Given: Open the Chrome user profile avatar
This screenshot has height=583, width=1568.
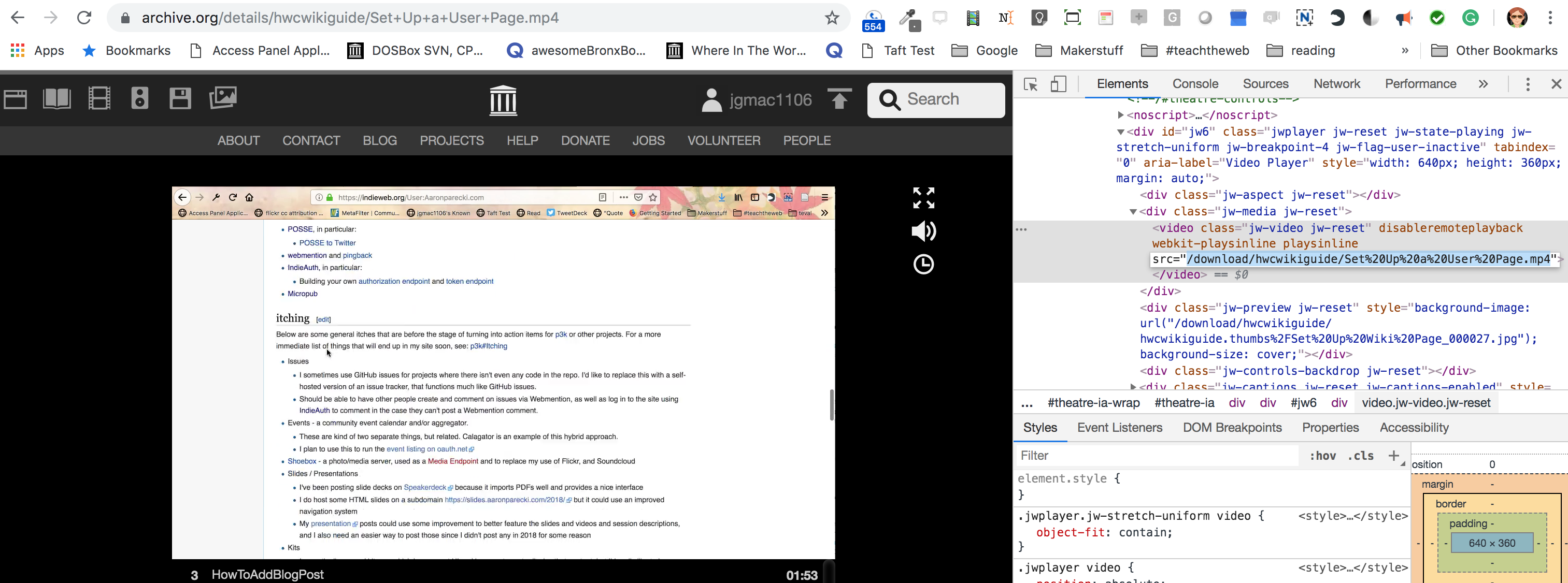Looking at the screenshot, I should click(1517, 18).
